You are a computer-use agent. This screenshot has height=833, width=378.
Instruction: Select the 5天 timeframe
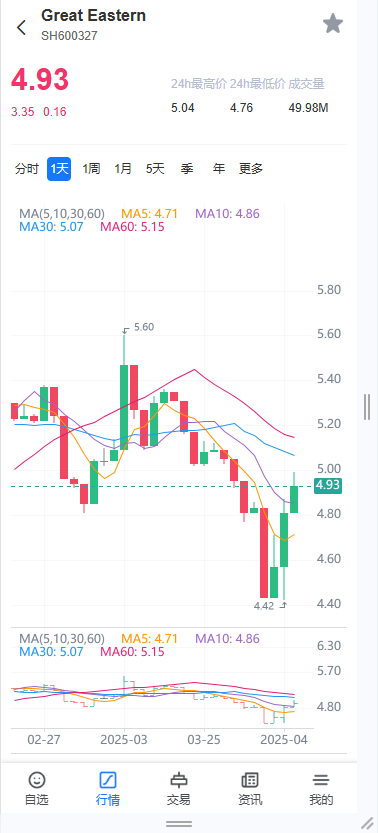(155, 169)
